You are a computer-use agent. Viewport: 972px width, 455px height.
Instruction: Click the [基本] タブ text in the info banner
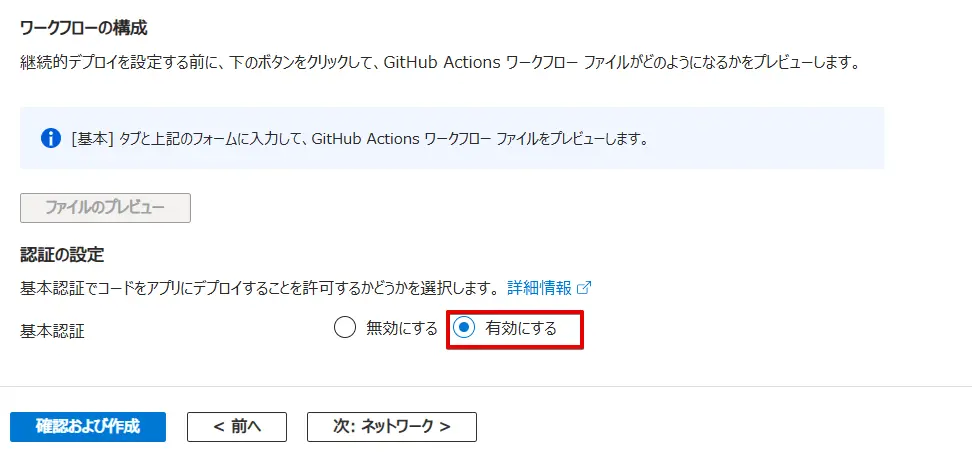click(104, 139)
